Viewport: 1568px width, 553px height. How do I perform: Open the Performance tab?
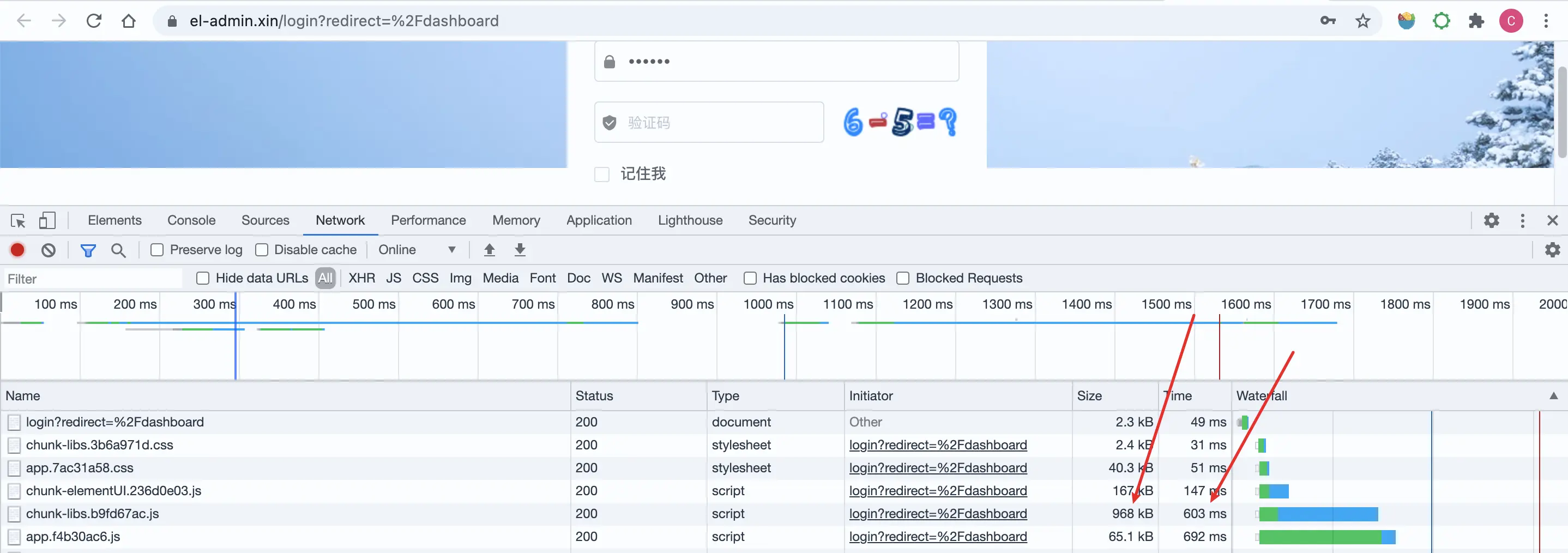tap(428, 220)
